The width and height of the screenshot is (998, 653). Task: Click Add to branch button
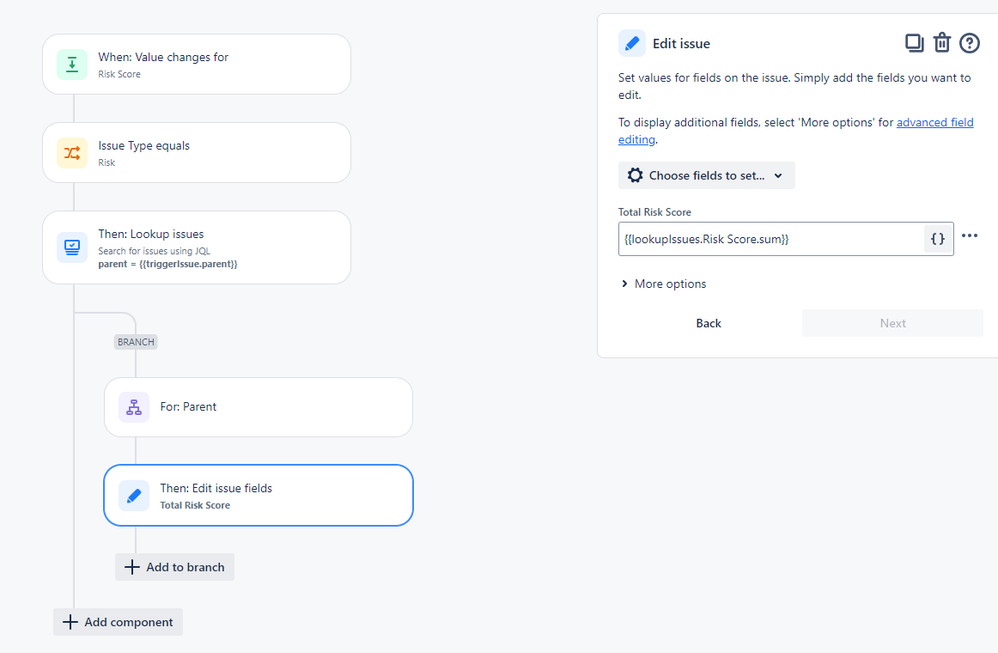(x=175, y=567)
